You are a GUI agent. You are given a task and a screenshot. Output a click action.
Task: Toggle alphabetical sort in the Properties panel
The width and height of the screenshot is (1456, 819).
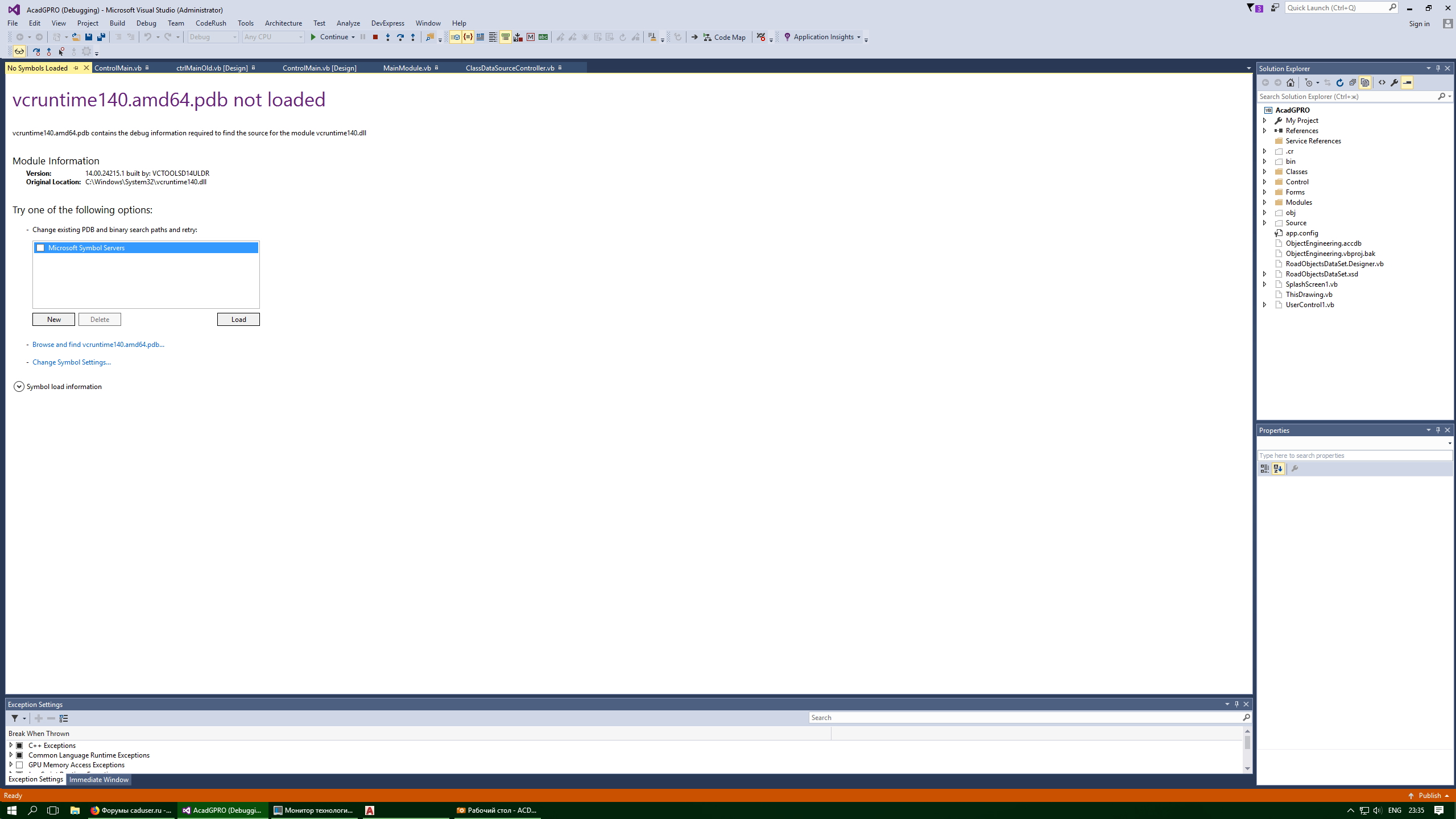click(1278, 469)
